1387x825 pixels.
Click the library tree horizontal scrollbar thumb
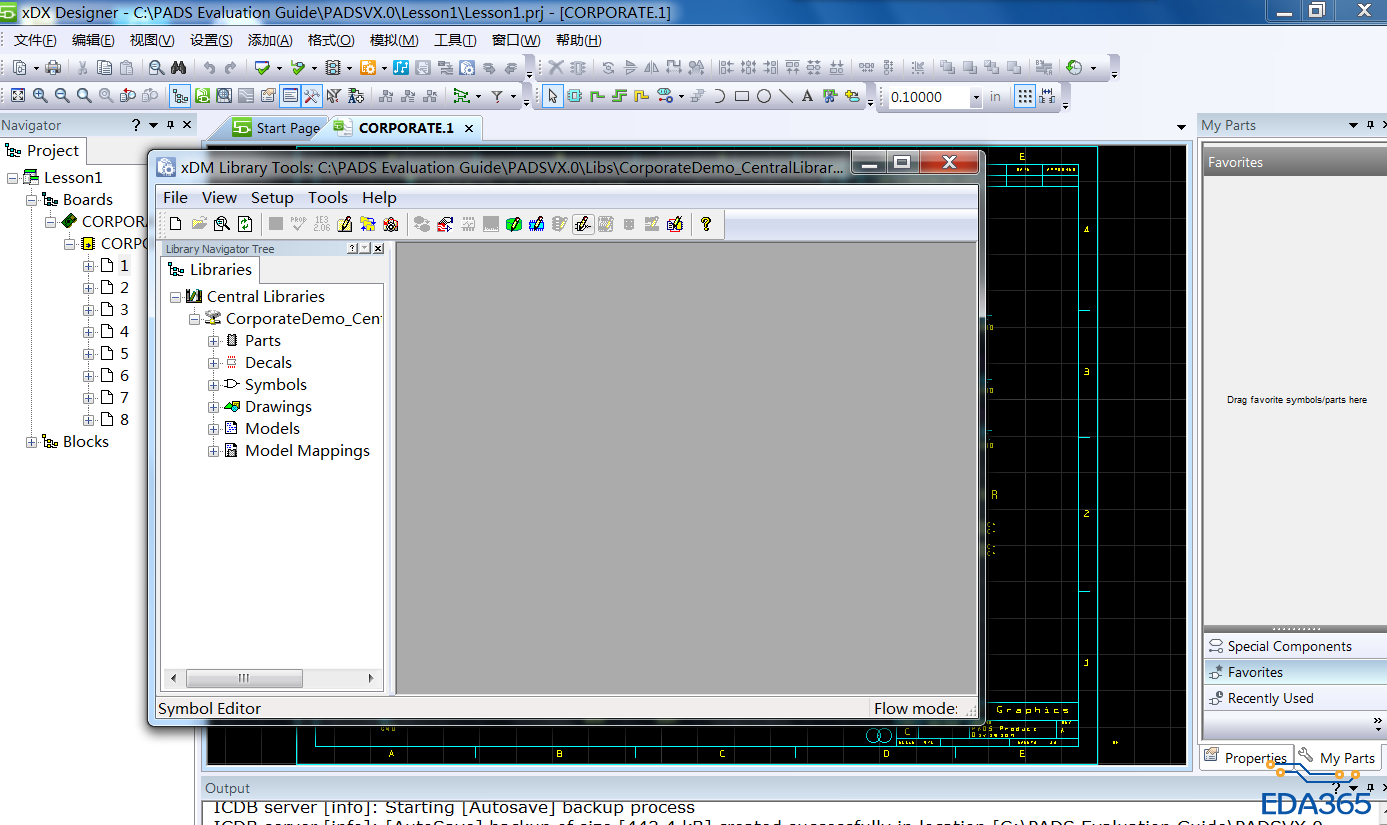[x=246, y=678]
